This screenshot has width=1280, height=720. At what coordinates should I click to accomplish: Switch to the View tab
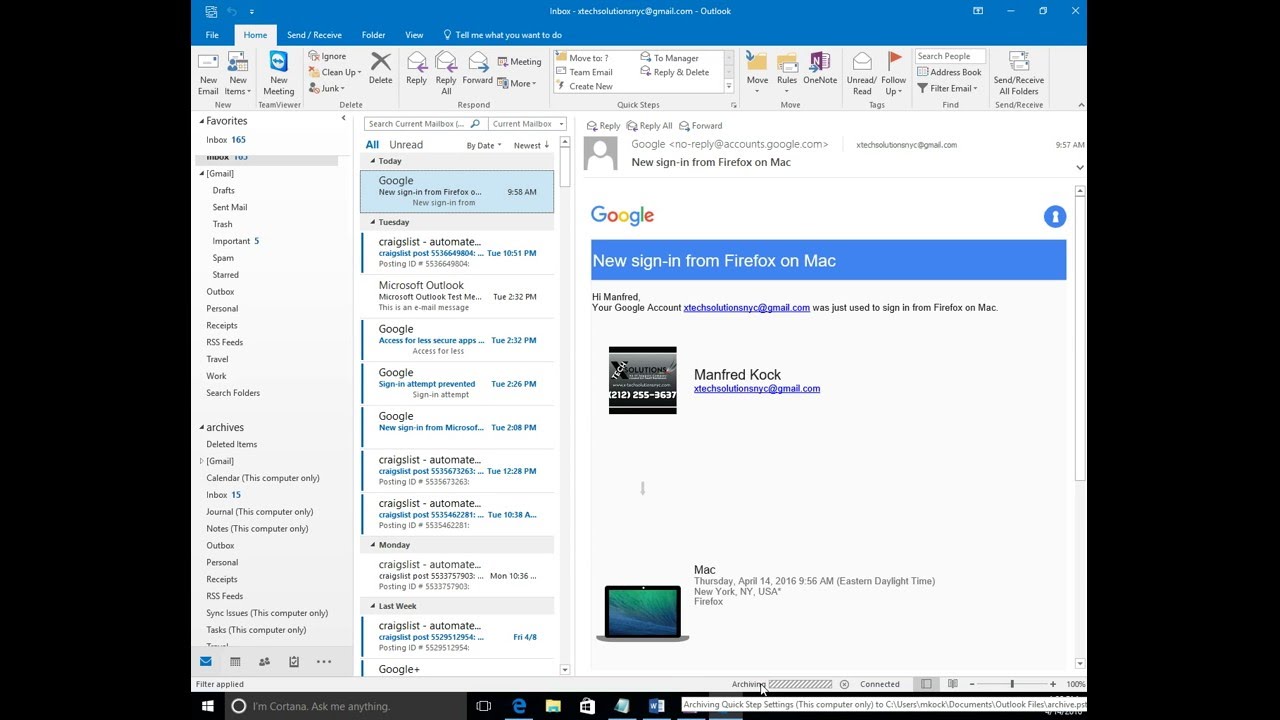[414, 35]
